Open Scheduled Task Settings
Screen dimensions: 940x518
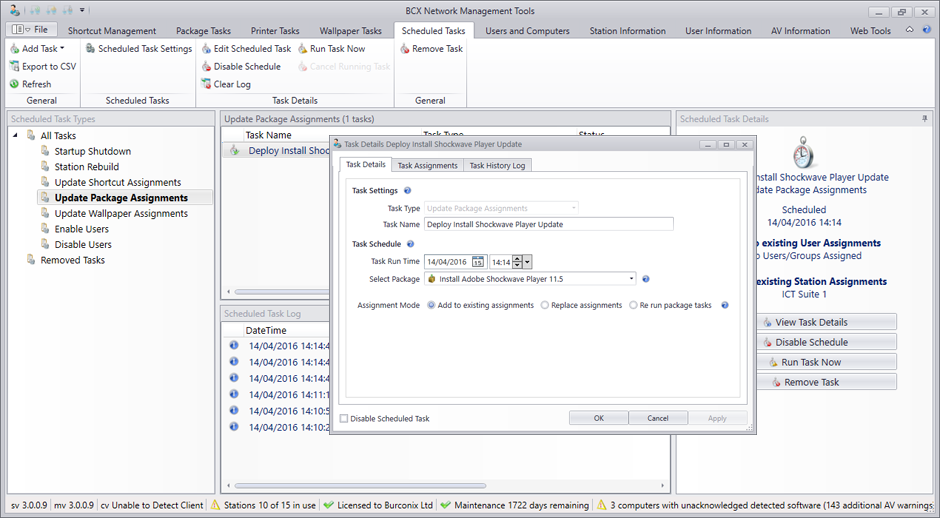pos(138,49)
